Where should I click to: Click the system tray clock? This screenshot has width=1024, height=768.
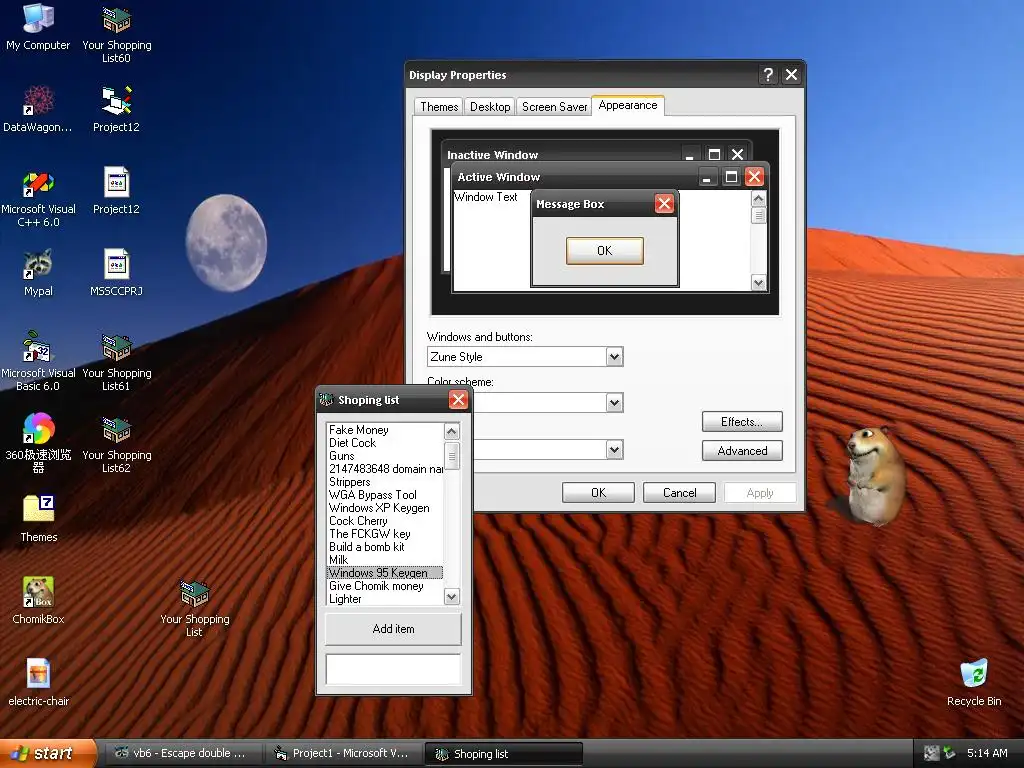pyautogui.click(x=987, y=753)
